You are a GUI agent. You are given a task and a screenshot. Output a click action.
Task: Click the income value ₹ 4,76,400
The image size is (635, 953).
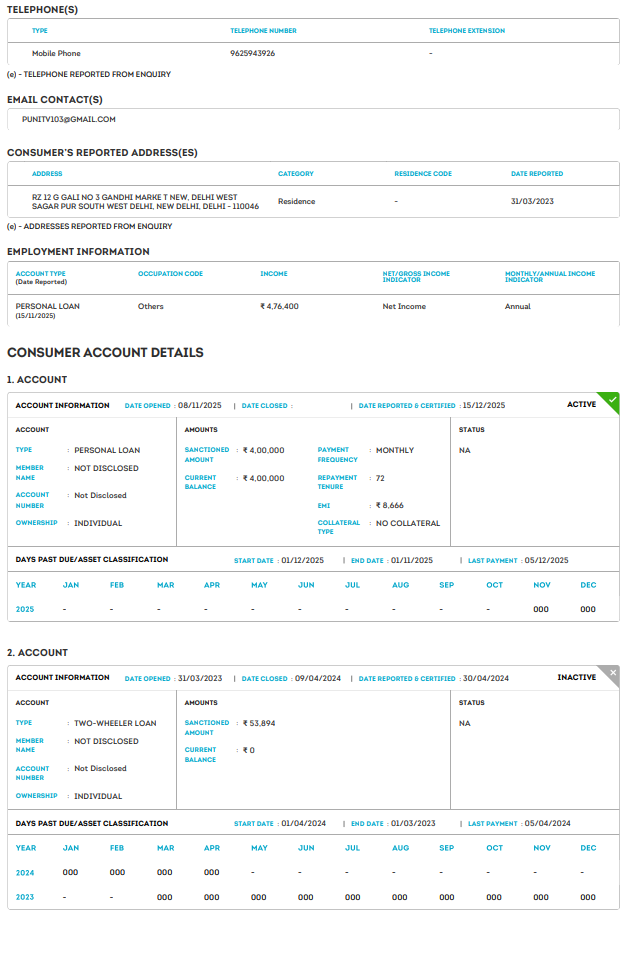279,306
